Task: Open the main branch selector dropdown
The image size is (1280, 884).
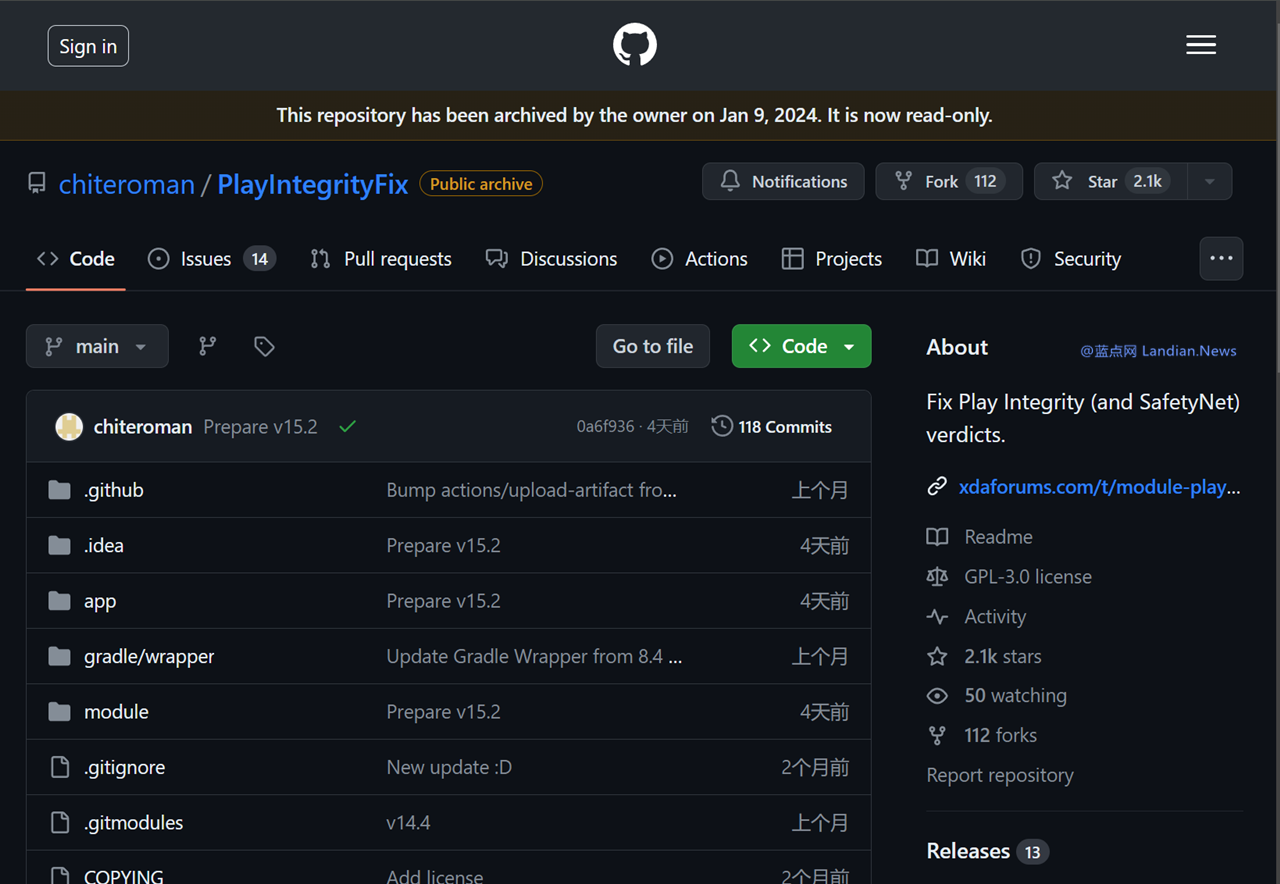Action: pyautogui.click(x=97, y=346)
